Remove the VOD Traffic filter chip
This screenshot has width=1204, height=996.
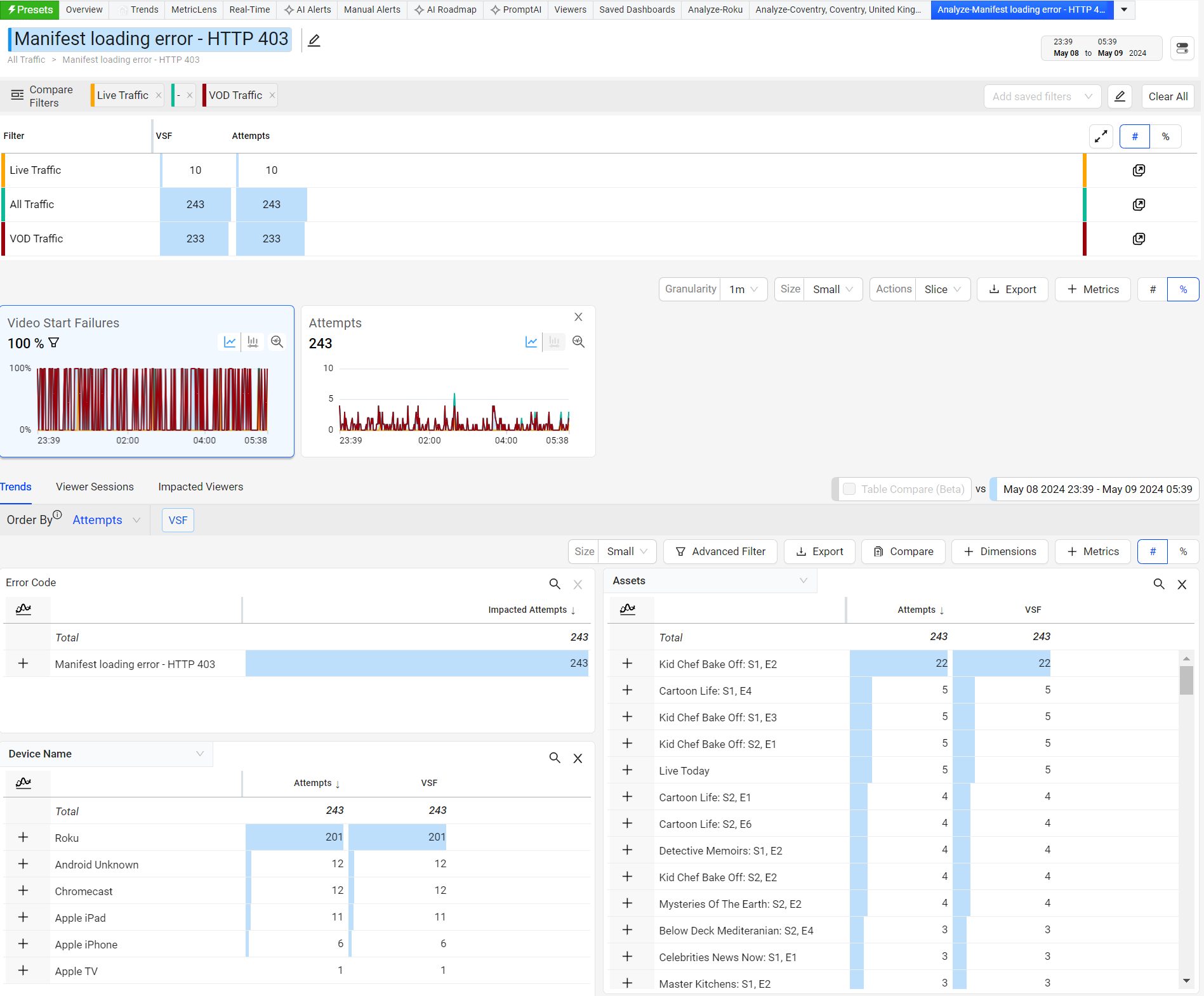(272, 95)
